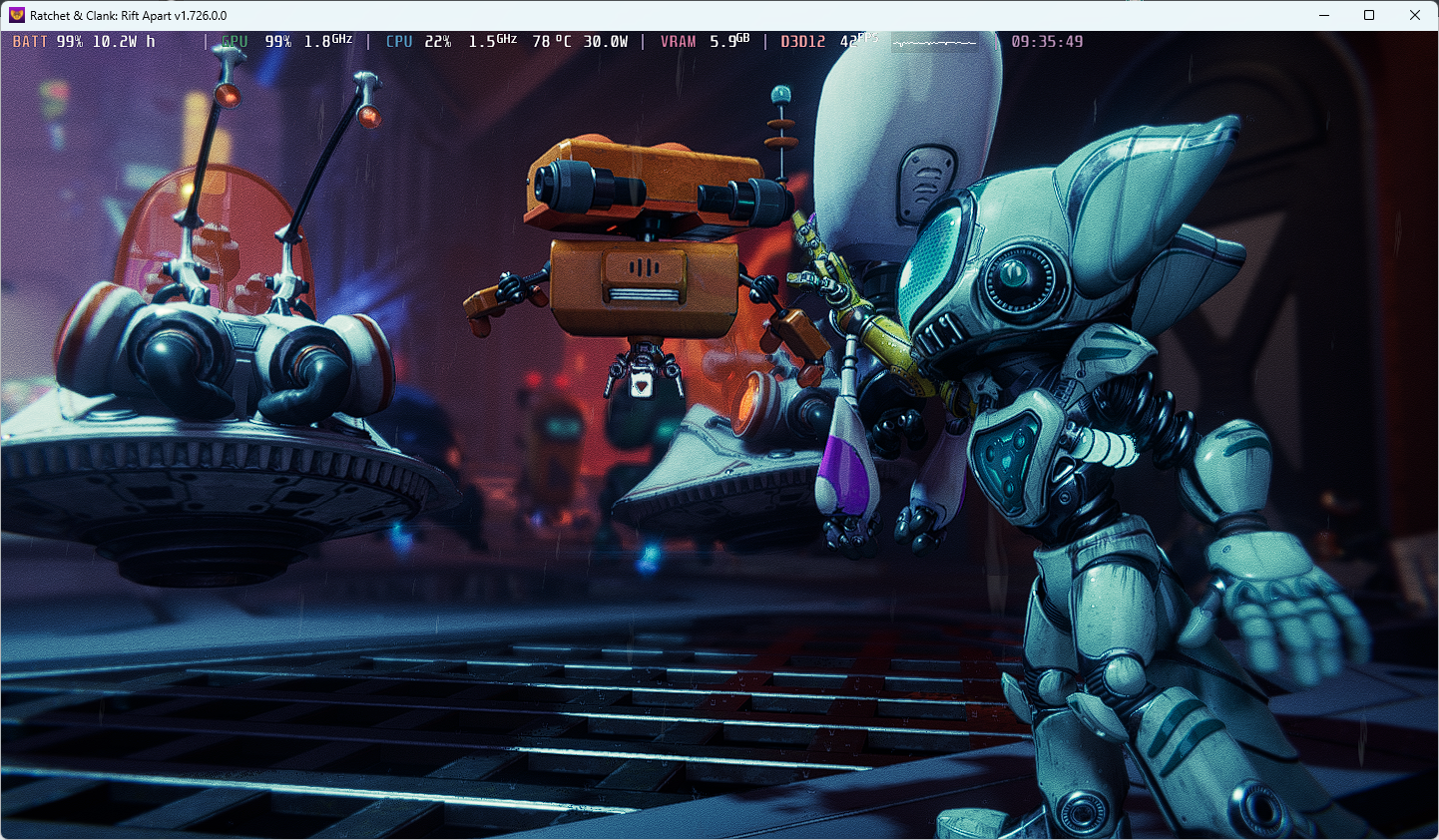The width and height of the screenshot is (1439, 840).
Task: Click the 09:35:49 clock in the overlay
Action: [1047, 42]
